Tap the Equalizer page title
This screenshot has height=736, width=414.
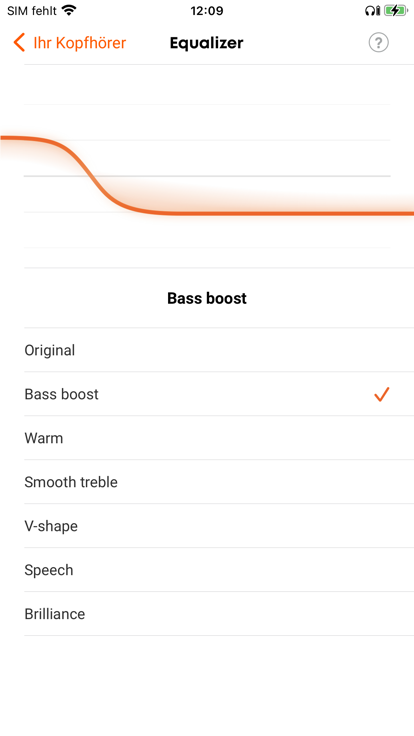pyautogui.click(x=207, y=43)
